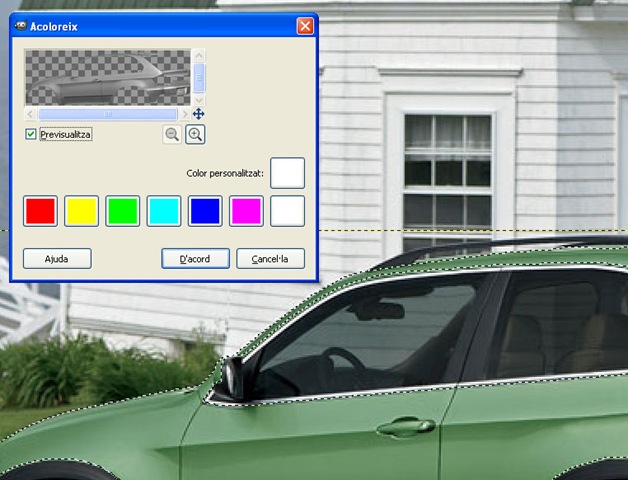Click the preview scroll down arrow
The image size is (628, 480).
[x=199, y=100]
